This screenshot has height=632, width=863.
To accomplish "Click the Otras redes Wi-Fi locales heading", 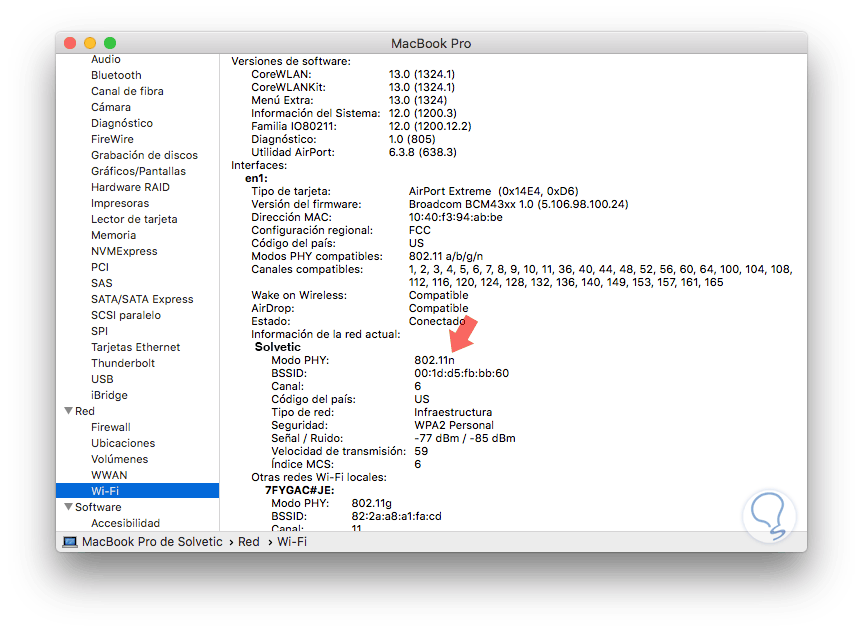I will pos(319,477).
